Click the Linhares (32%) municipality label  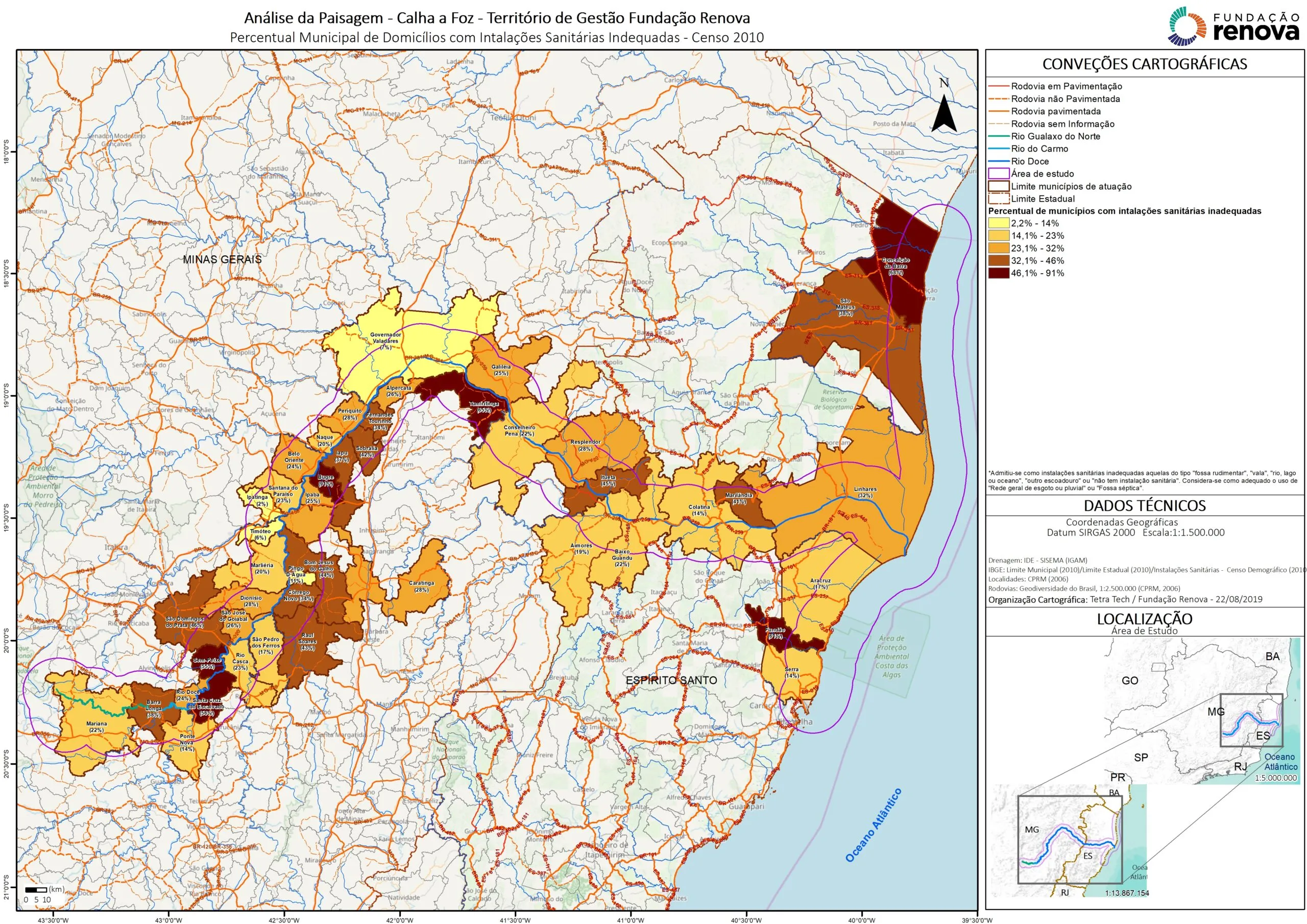pyautogui.click(x=865, y=492)
